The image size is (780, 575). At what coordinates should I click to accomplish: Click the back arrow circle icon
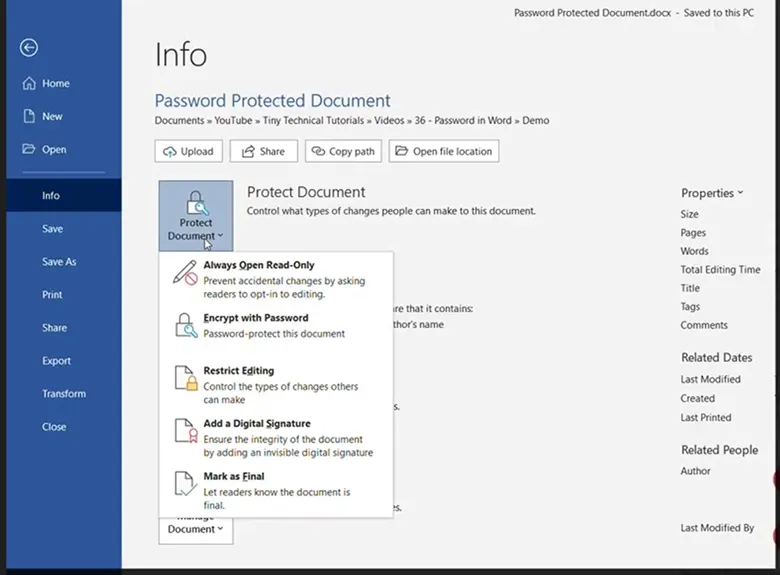(x=29, y=48)
